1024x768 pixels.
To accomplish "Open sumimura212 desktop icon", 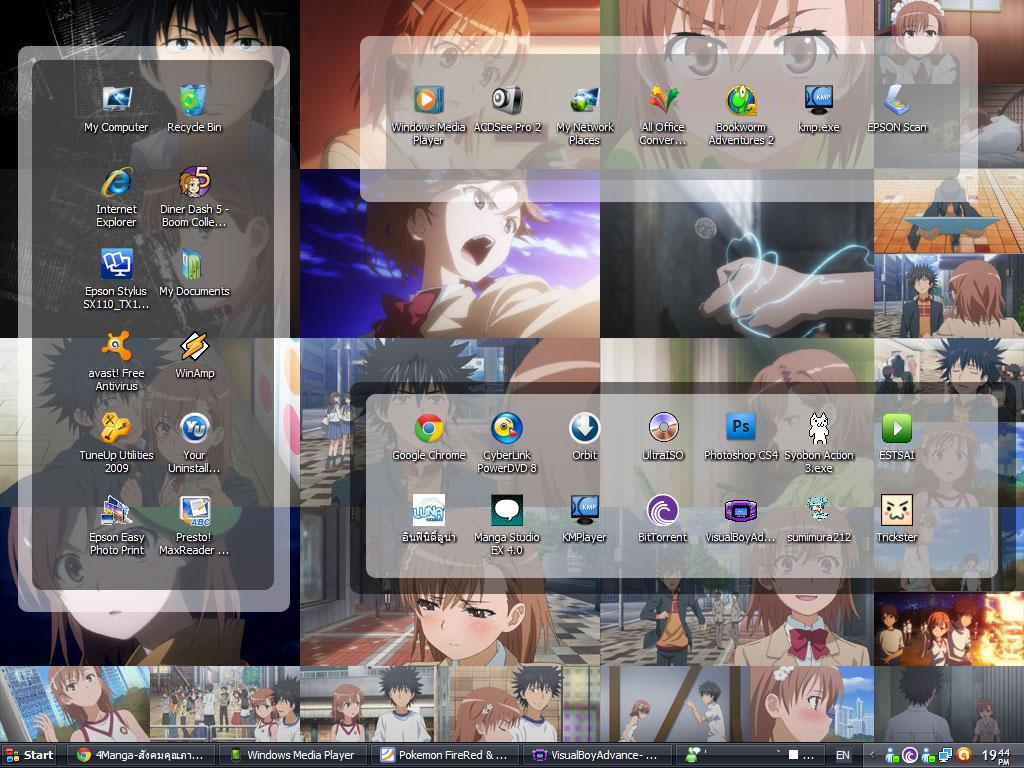I will click(818, 519).
